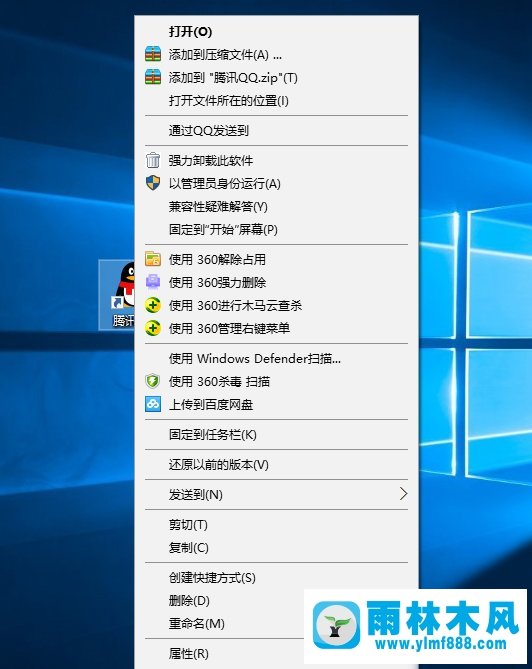The height and width of the screenshot is (669, 532).
Task: Click the green 360 icon for 木马云查杀
Action: coord(153,305)
